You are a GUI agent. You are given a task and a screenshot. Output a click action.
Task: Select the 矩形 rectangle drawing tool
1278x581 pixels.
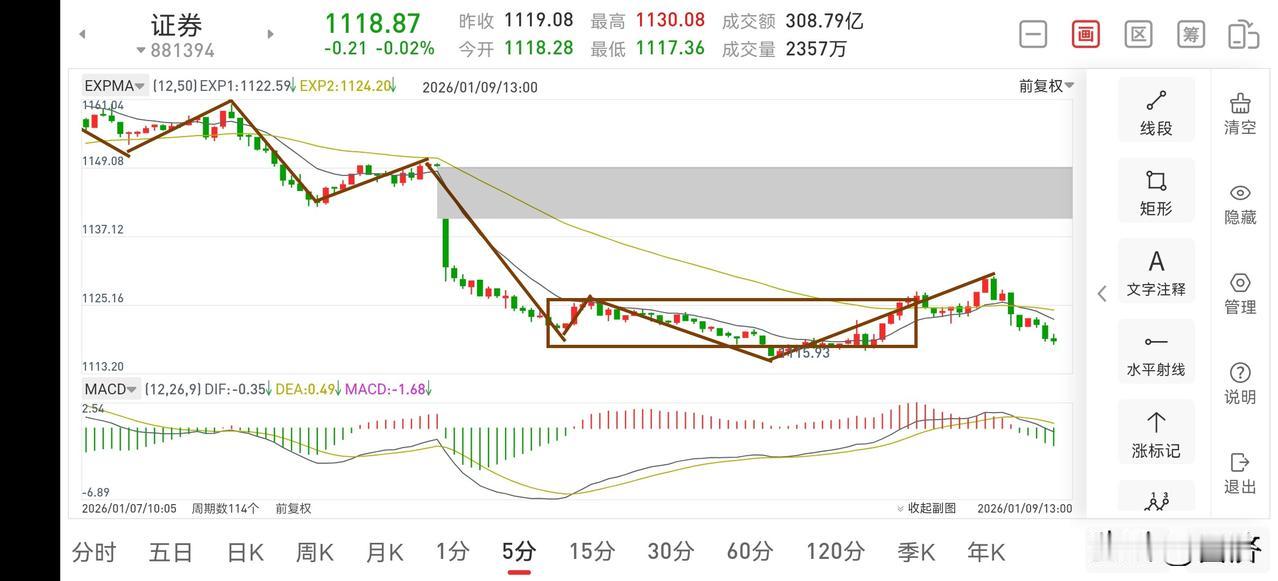1156,190
